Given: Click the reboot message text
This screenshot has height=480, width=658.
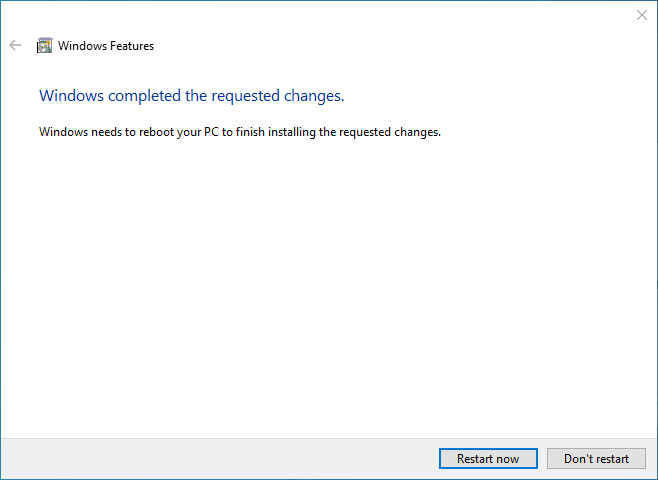Looking at the screenshot, I should [240, 132].
